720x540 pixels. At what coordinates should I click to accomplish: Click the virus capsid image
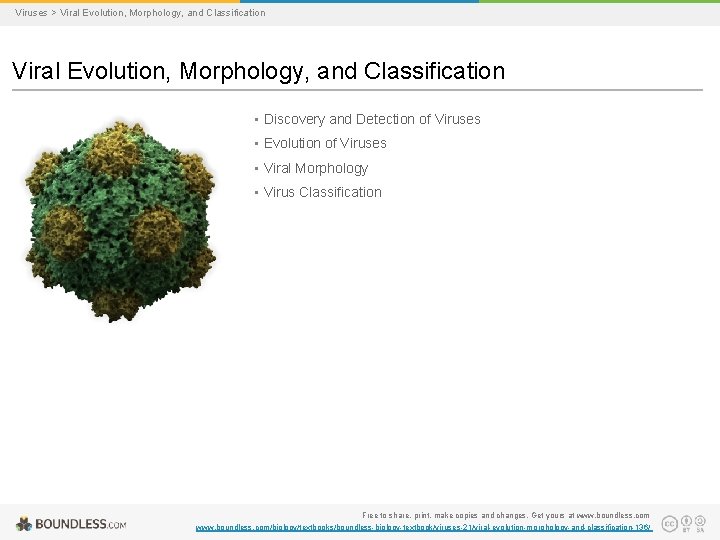click(x=120, y=221)
